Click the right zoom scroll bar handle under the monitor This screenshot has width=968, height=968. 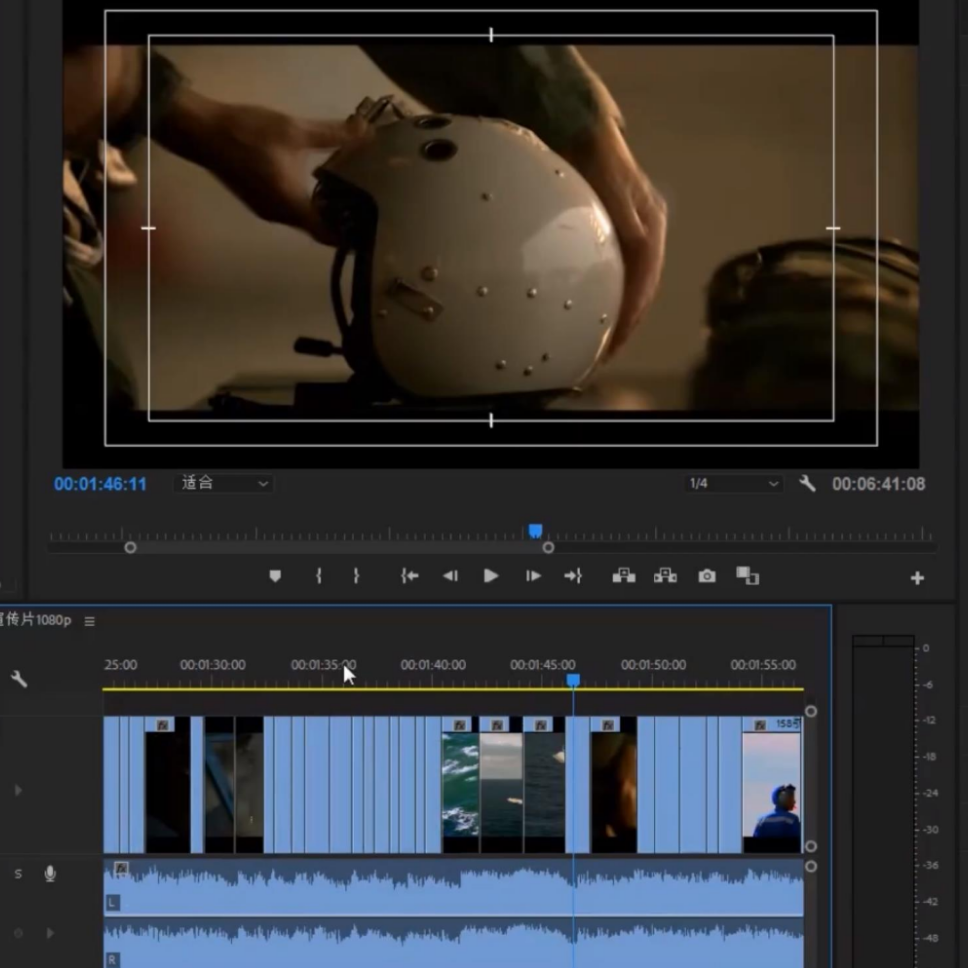pos(548,548)
